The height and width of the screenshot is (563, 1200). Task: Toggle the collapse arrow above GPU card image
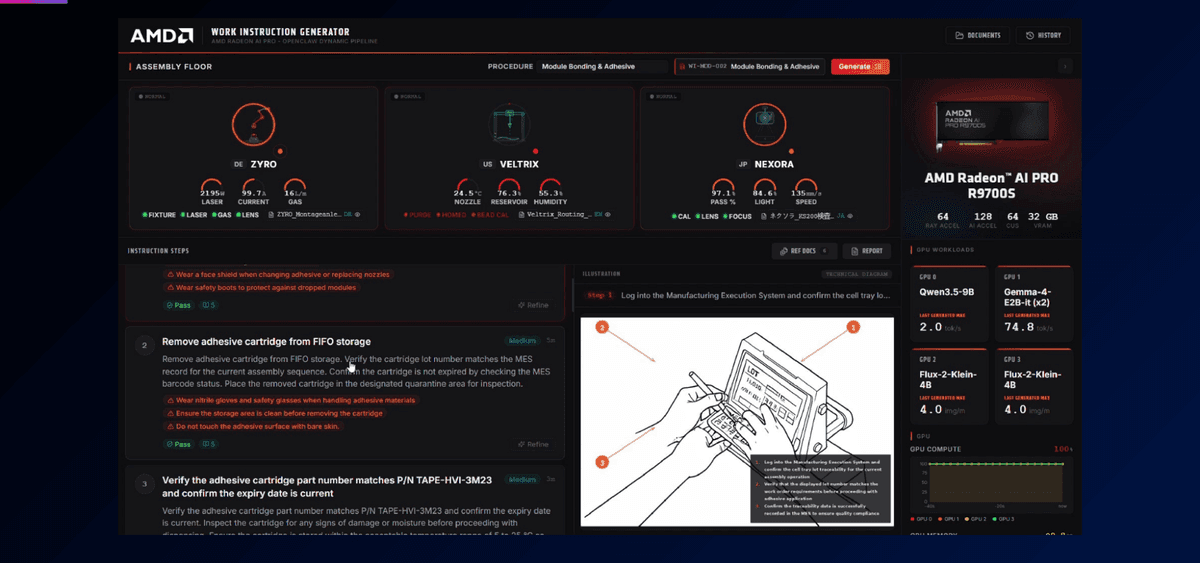coord(1065,66)
